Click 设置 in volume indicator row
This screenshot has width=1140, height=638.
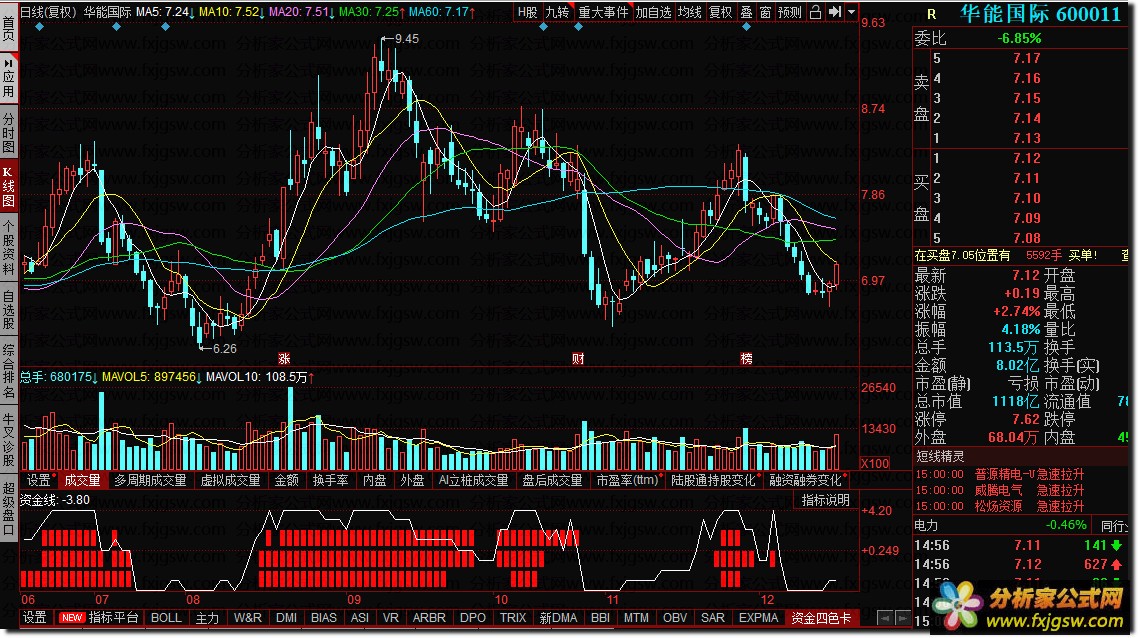click(39, 480)
